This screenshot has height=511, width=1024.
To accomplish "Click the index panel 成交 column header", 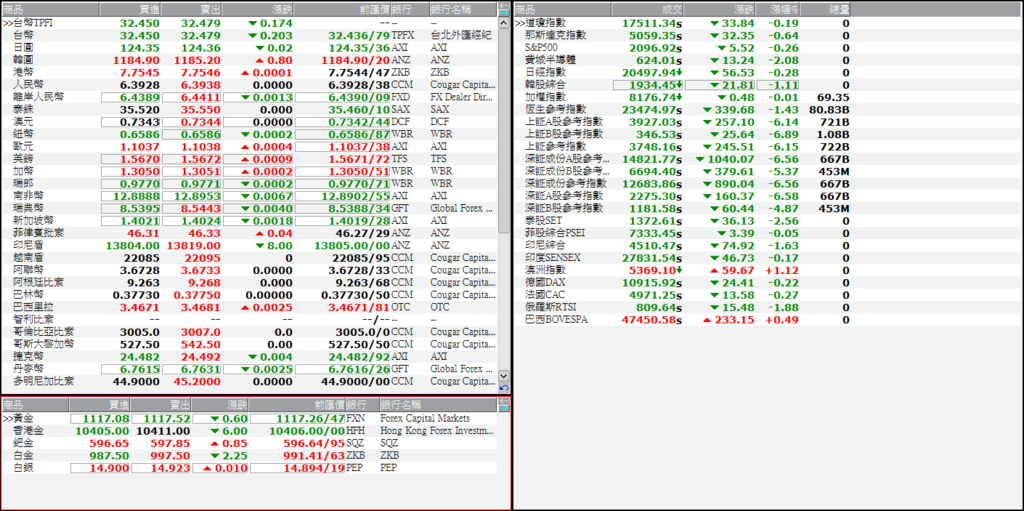I will (648, 9).
